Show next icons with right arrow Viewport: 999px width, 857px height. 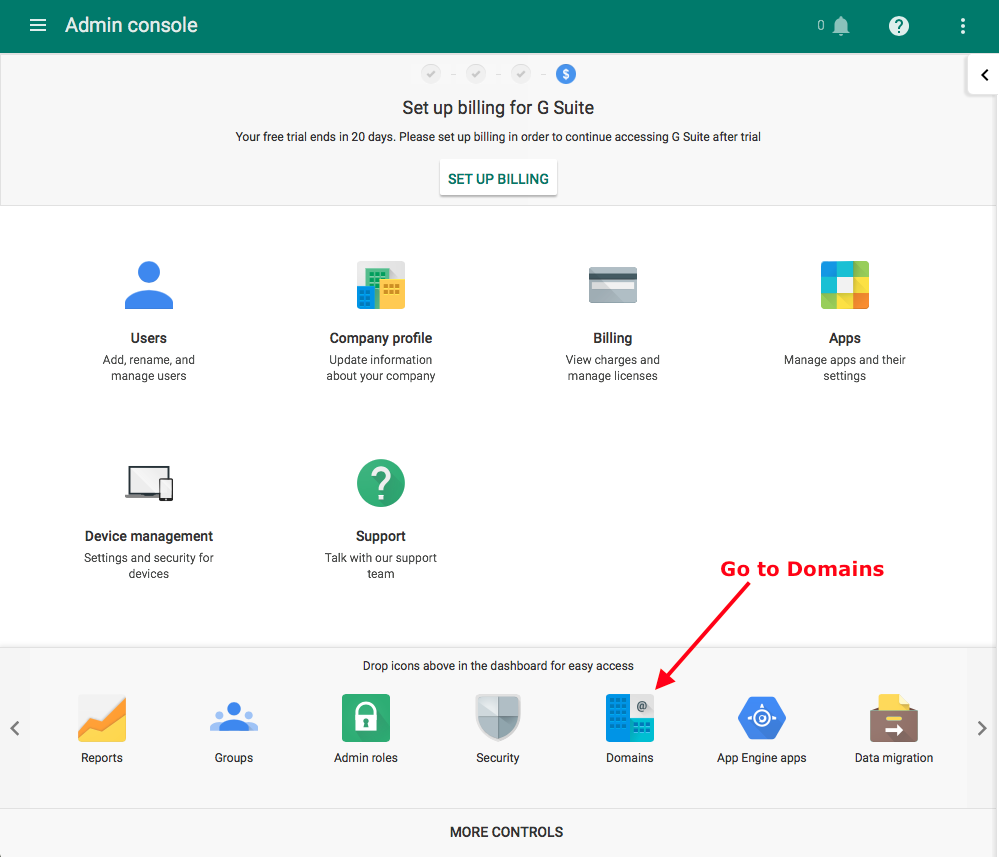click(982, 728)
